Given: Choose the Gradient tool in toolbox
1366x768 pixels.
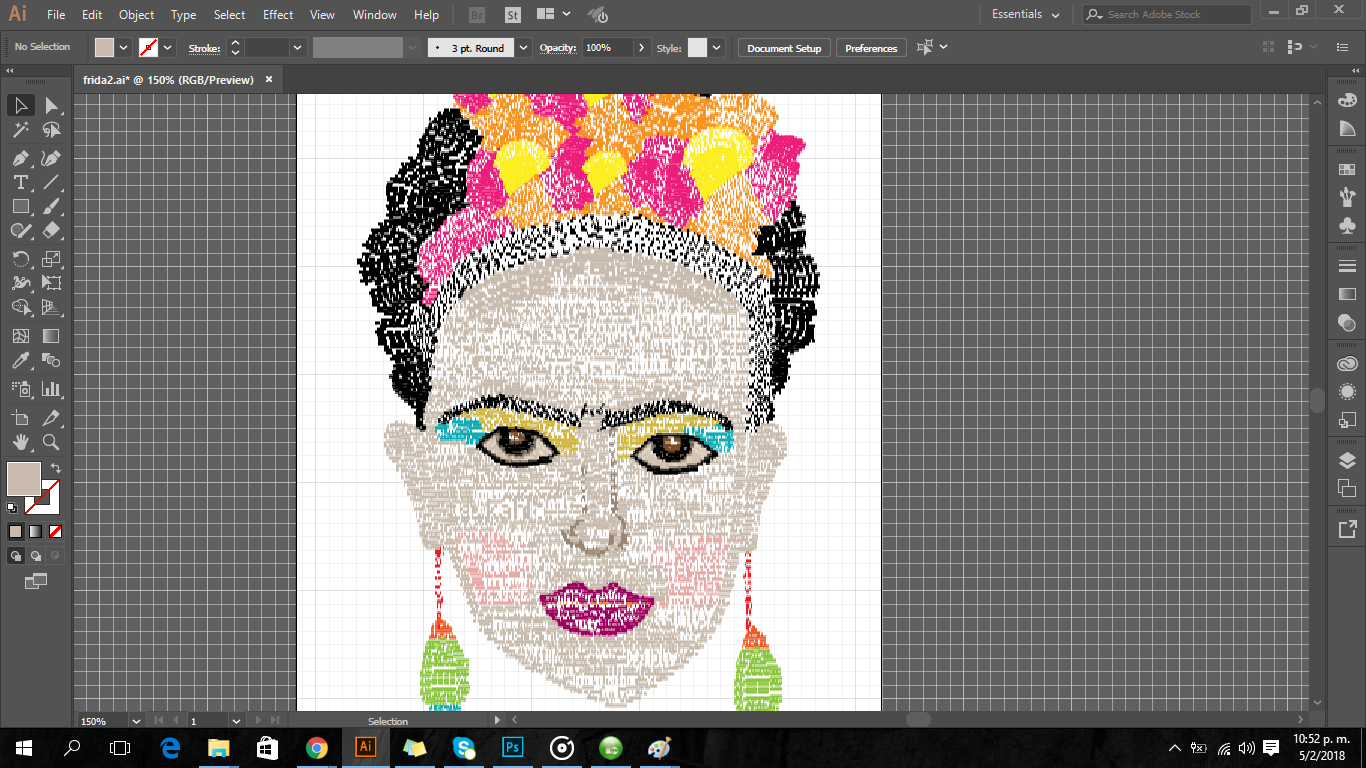Looking at the screenshot, I should pos(51,336).
